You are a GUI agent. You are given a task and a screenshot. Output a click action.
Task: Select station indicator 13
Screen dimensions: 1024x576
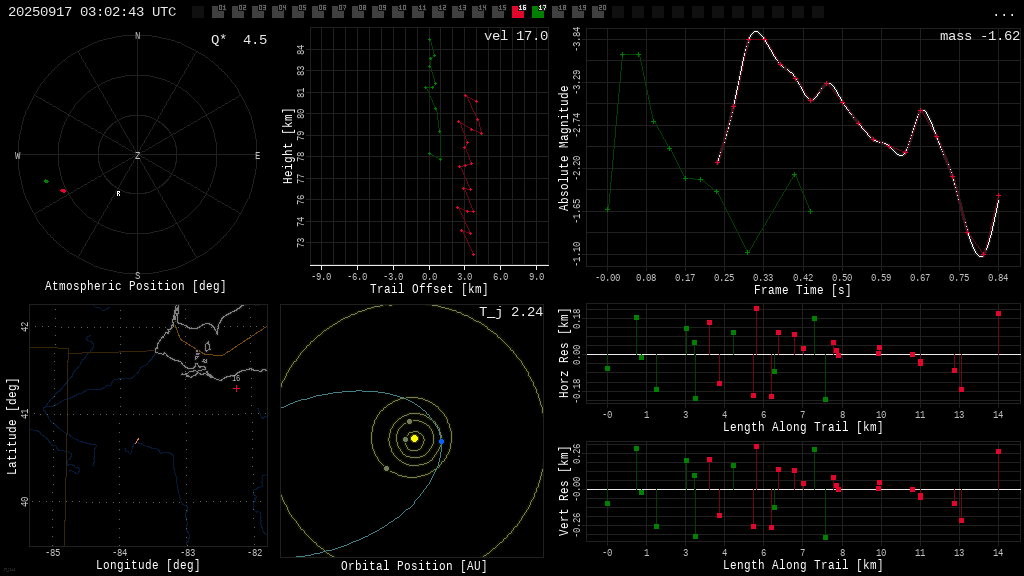458,11
